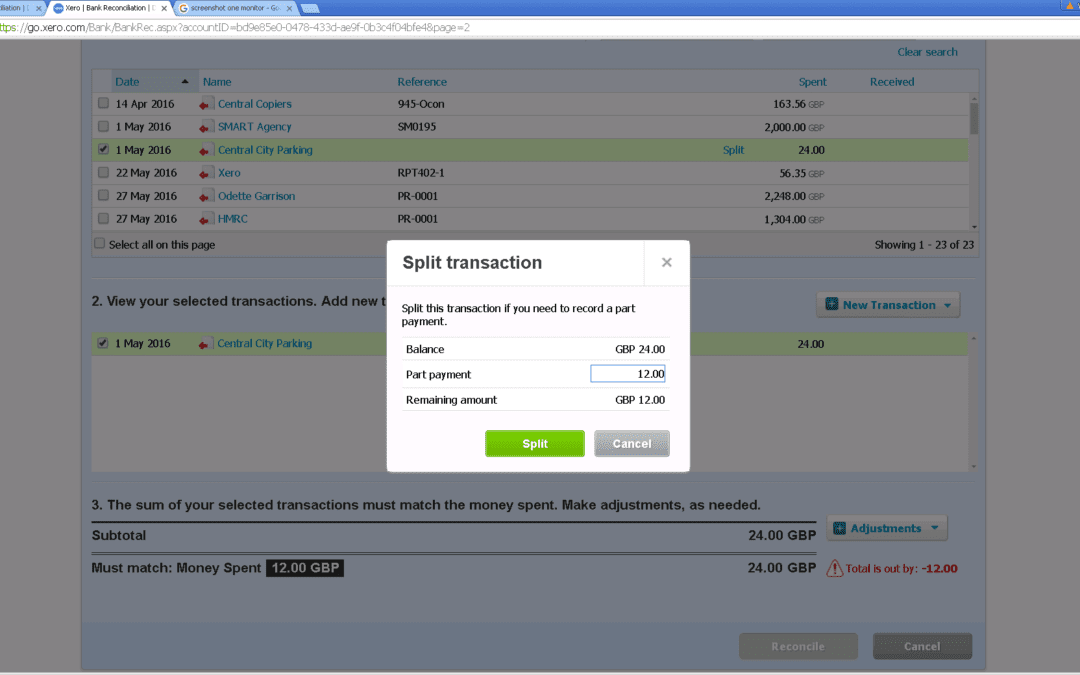Click the spent arrow icon beside HMRC

click(205, 220)
